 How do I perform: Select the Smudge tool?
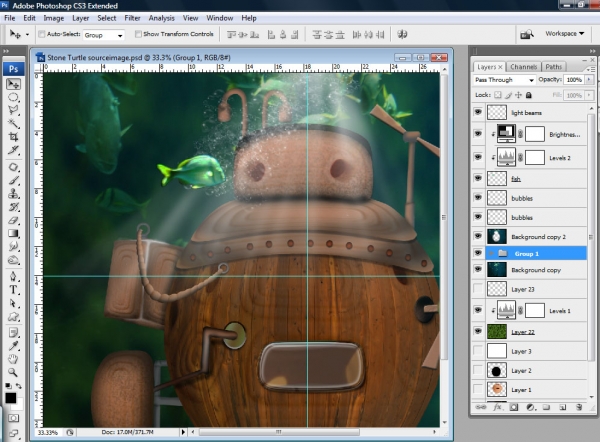(x=13, y=246)
